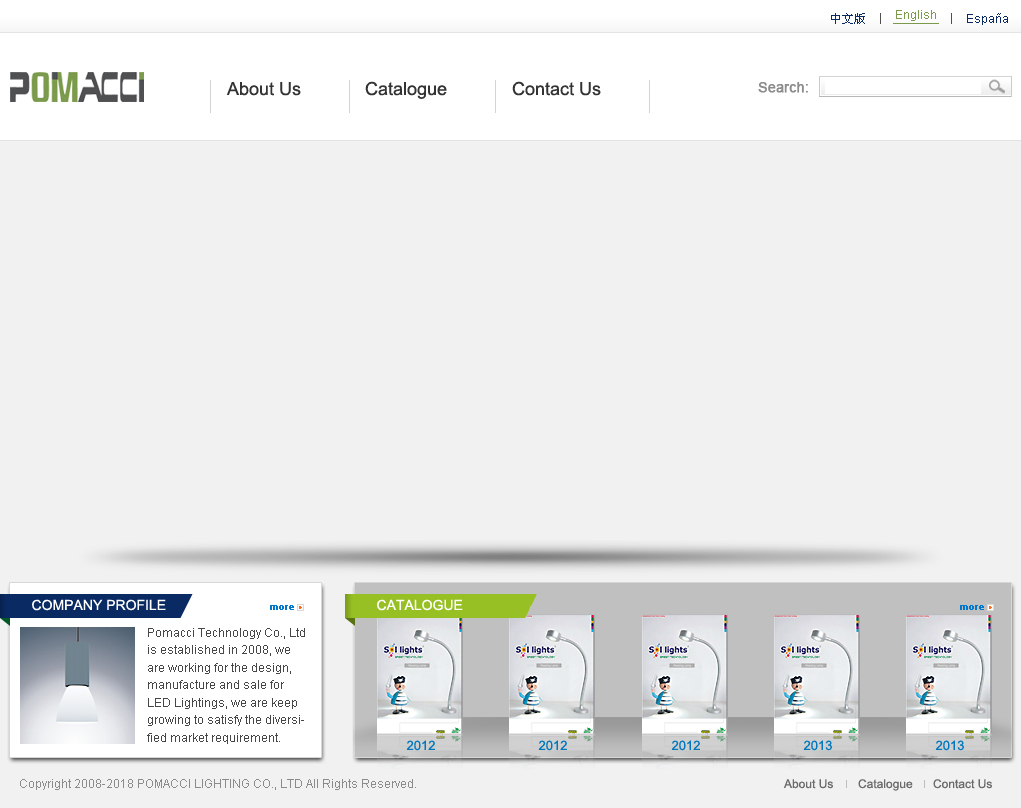
Task: Focus the Search input field
Action: (902, 87)
